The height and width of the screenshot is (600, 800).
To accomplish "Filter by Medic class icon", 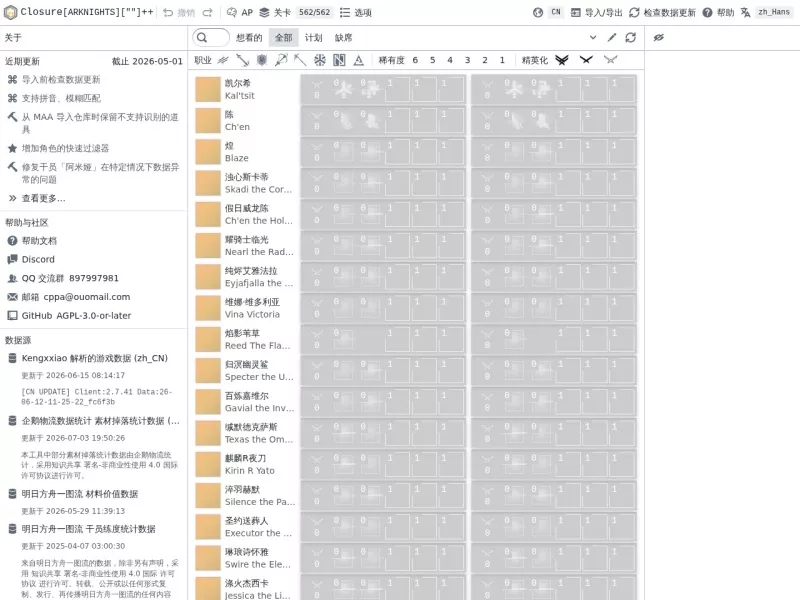I will pyautogui.click(x=320, y=60).
